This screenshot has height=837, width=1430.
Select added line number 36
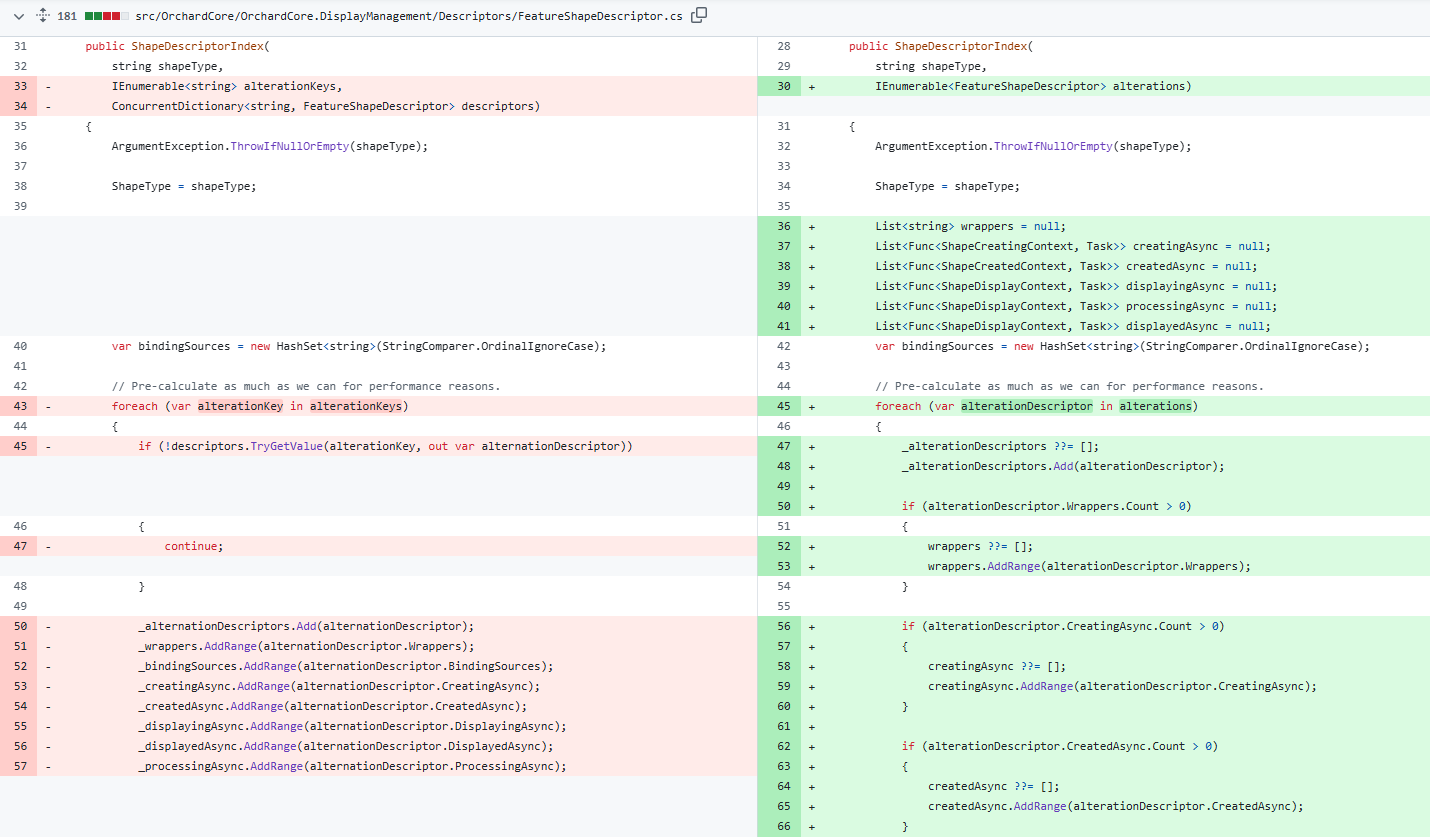tap(784, 226)
